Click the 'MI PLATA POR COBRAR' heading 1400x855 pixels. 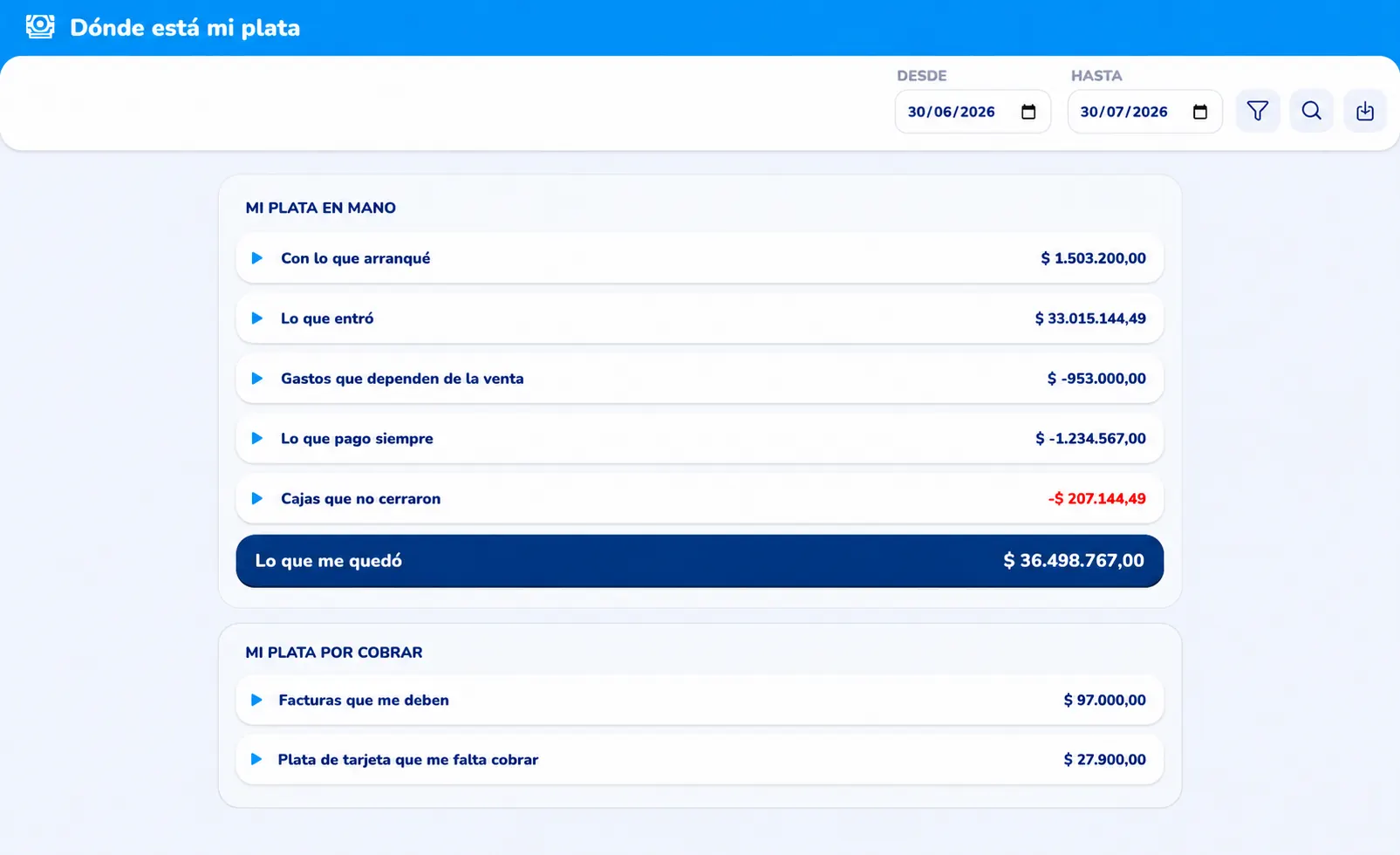(x=334, y=653)
